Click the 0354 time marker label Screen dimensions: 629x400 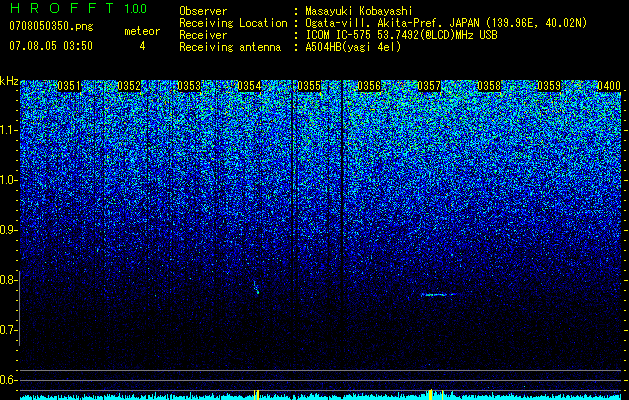[249, 86]
